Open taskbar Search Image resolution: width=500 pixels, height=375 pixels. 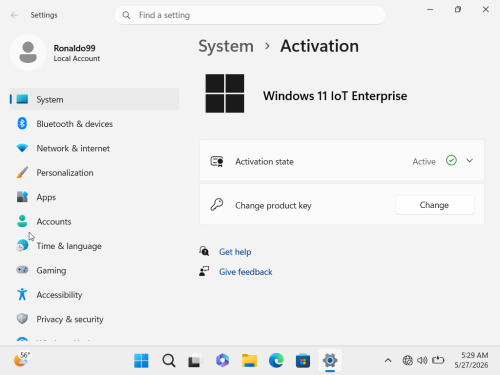coord(169,360)
